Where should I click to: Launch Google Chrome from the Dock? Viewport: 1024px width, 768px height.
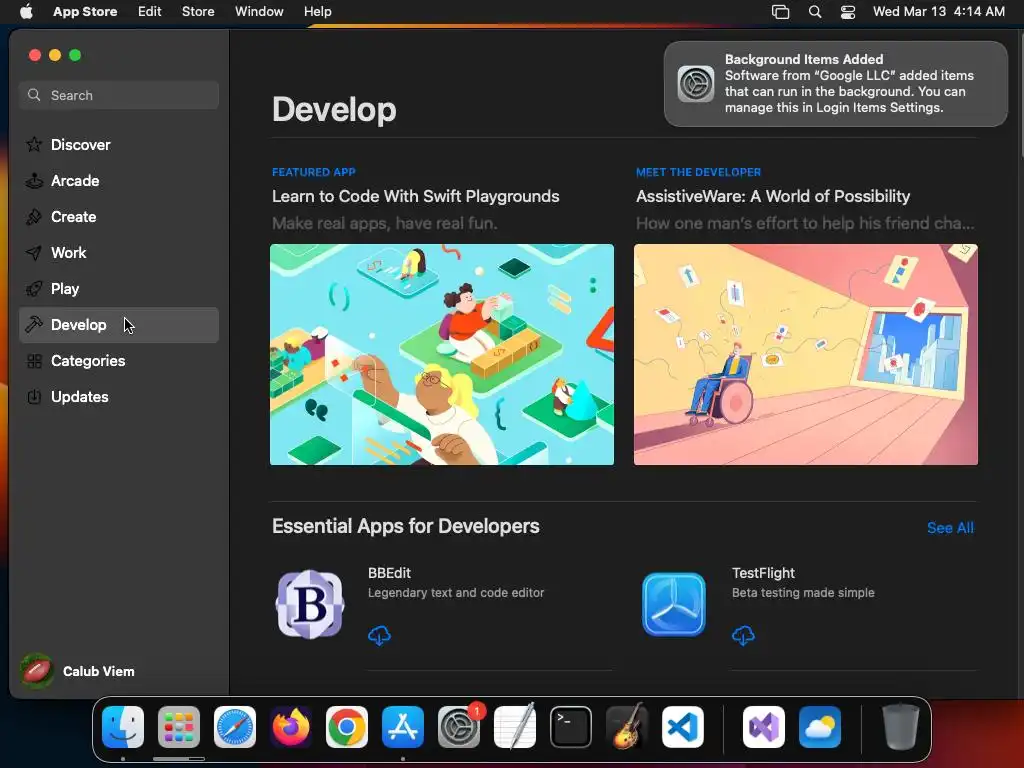click(347, 727)
